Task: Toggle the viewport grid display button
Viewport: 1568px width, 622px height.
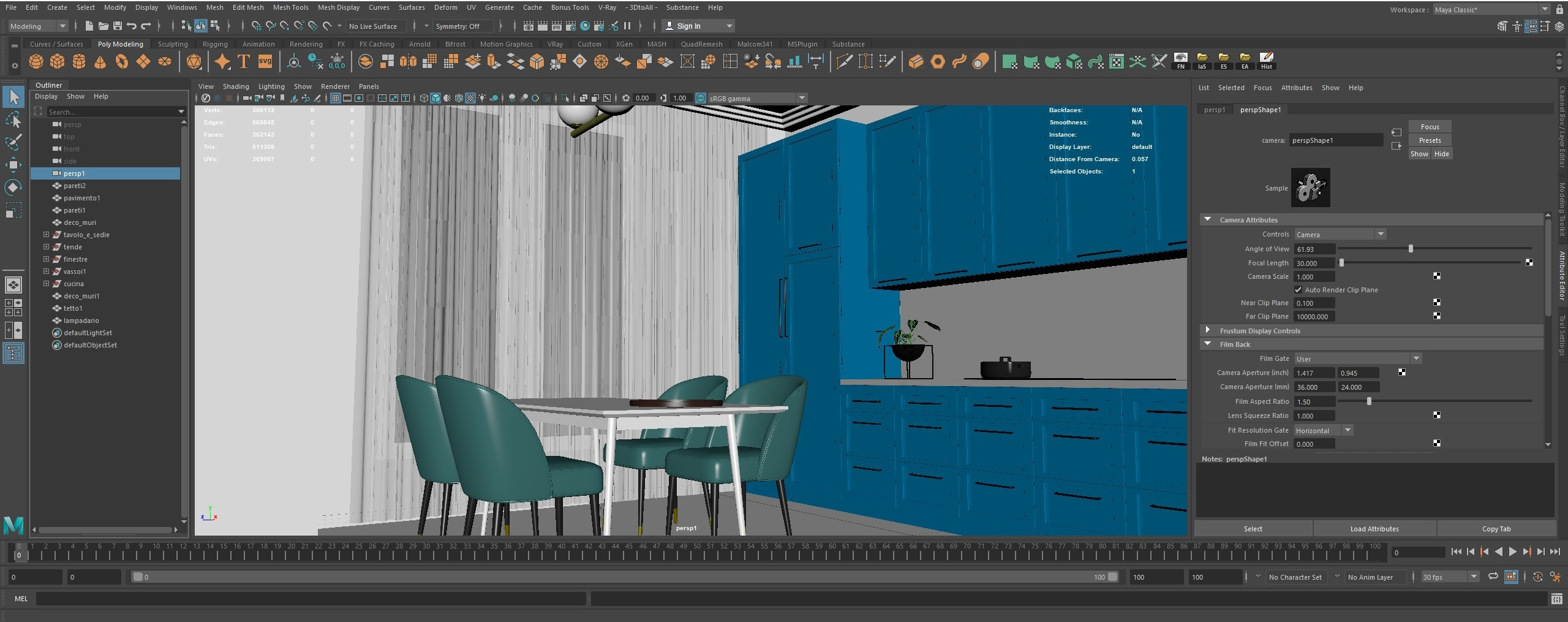Action: [x=336, y=98]
